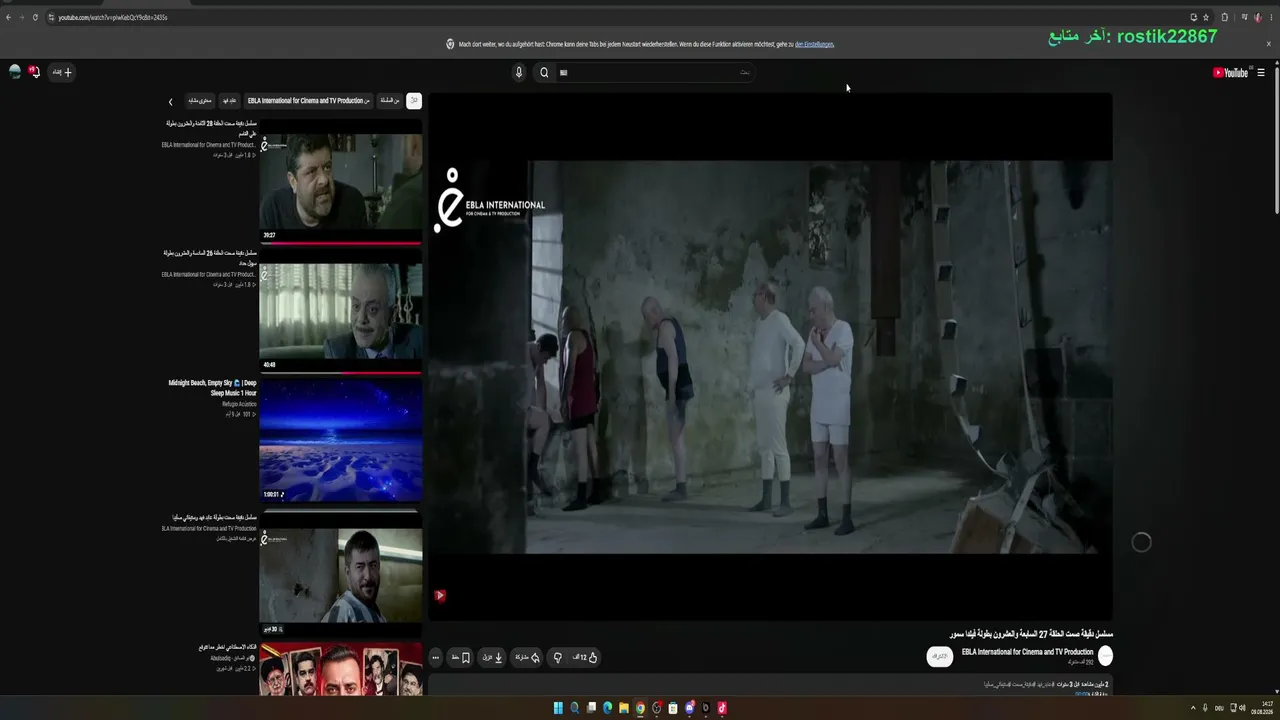Select the All filter chip
The image size is (1280, 720).
(x=414, y=100)
